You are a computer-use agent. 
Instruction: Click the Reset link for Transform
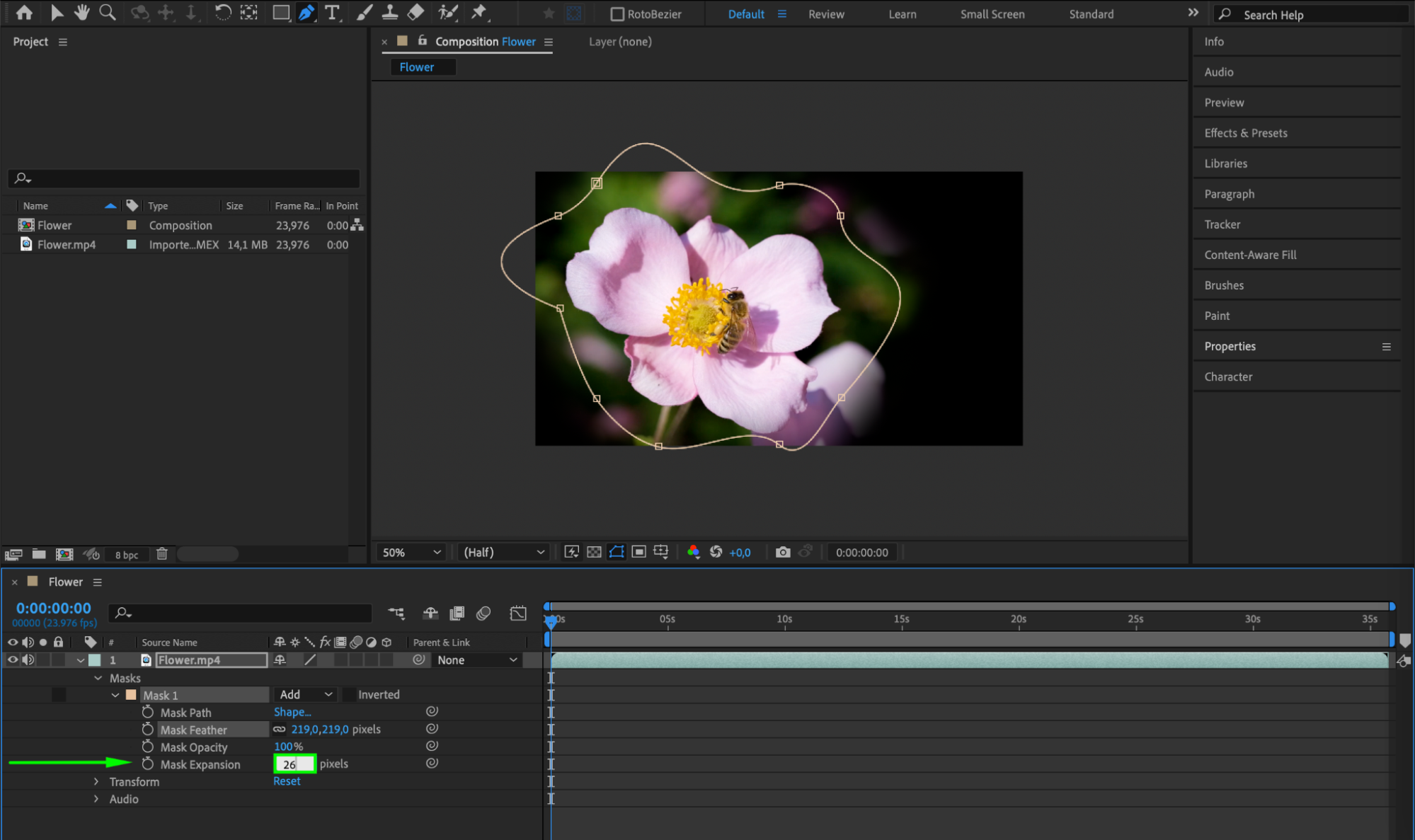[x=287, y=781]
